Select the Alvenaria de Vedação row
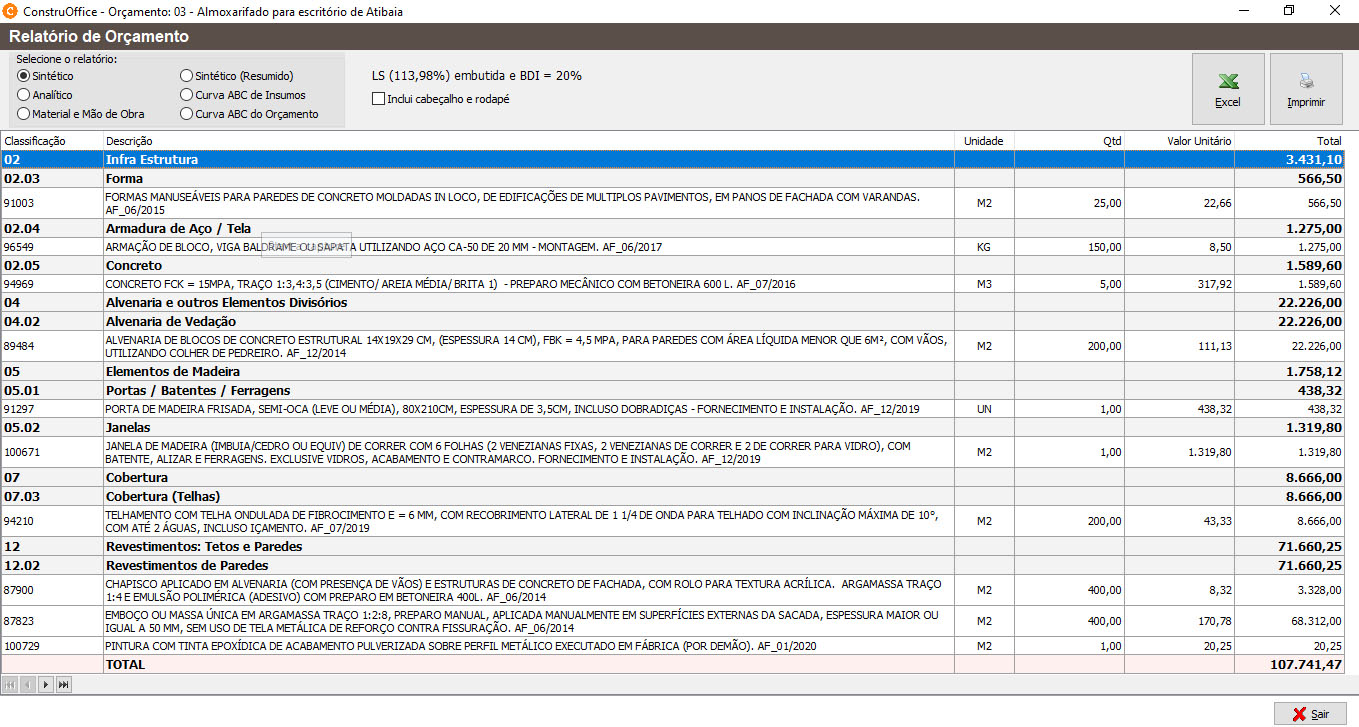1359x727 pixels. [x=673, y=321]
